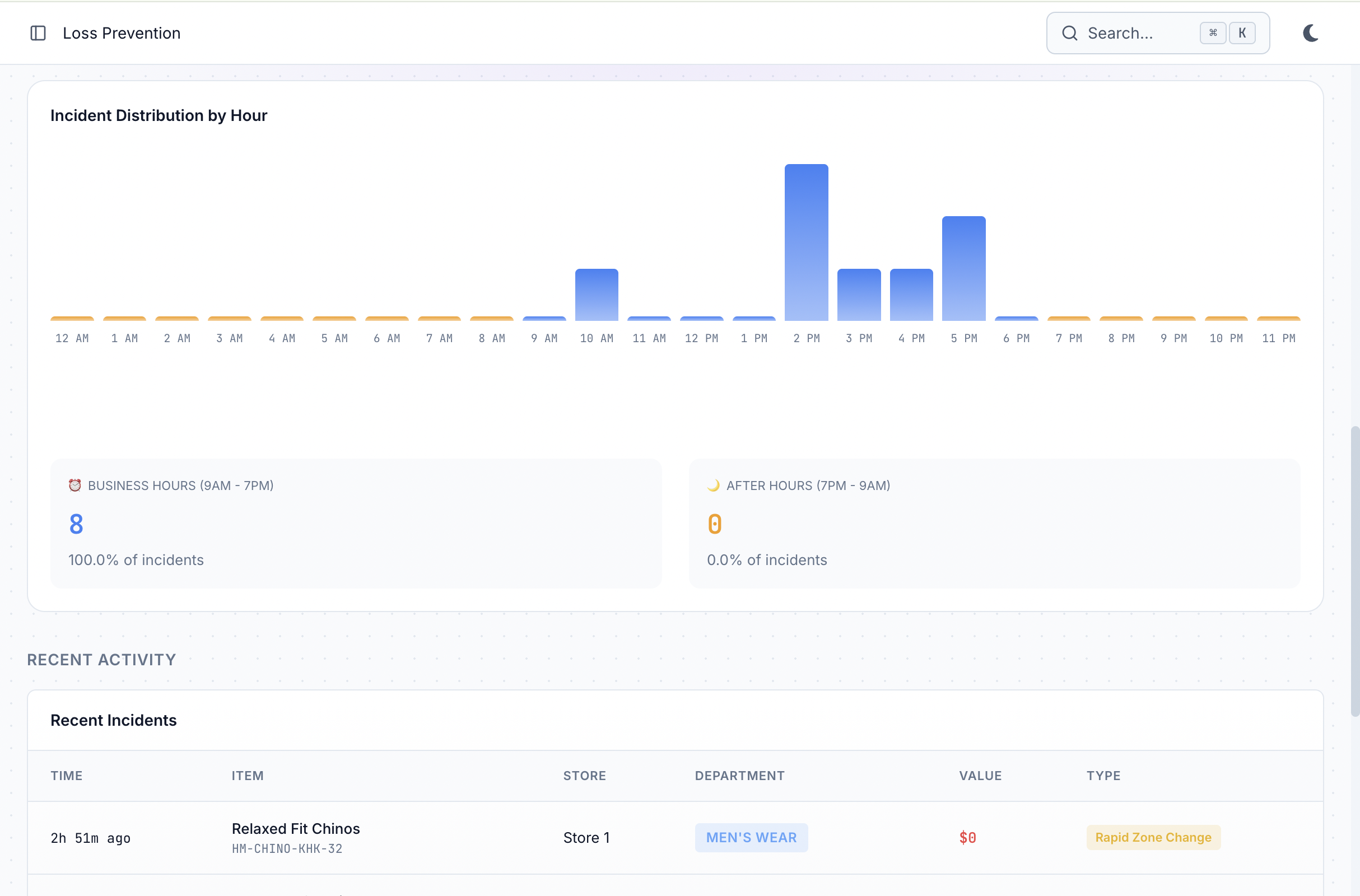Toggle the sidebar panel icon
This screenshot has width=1360, height=896.
point(38,32)
